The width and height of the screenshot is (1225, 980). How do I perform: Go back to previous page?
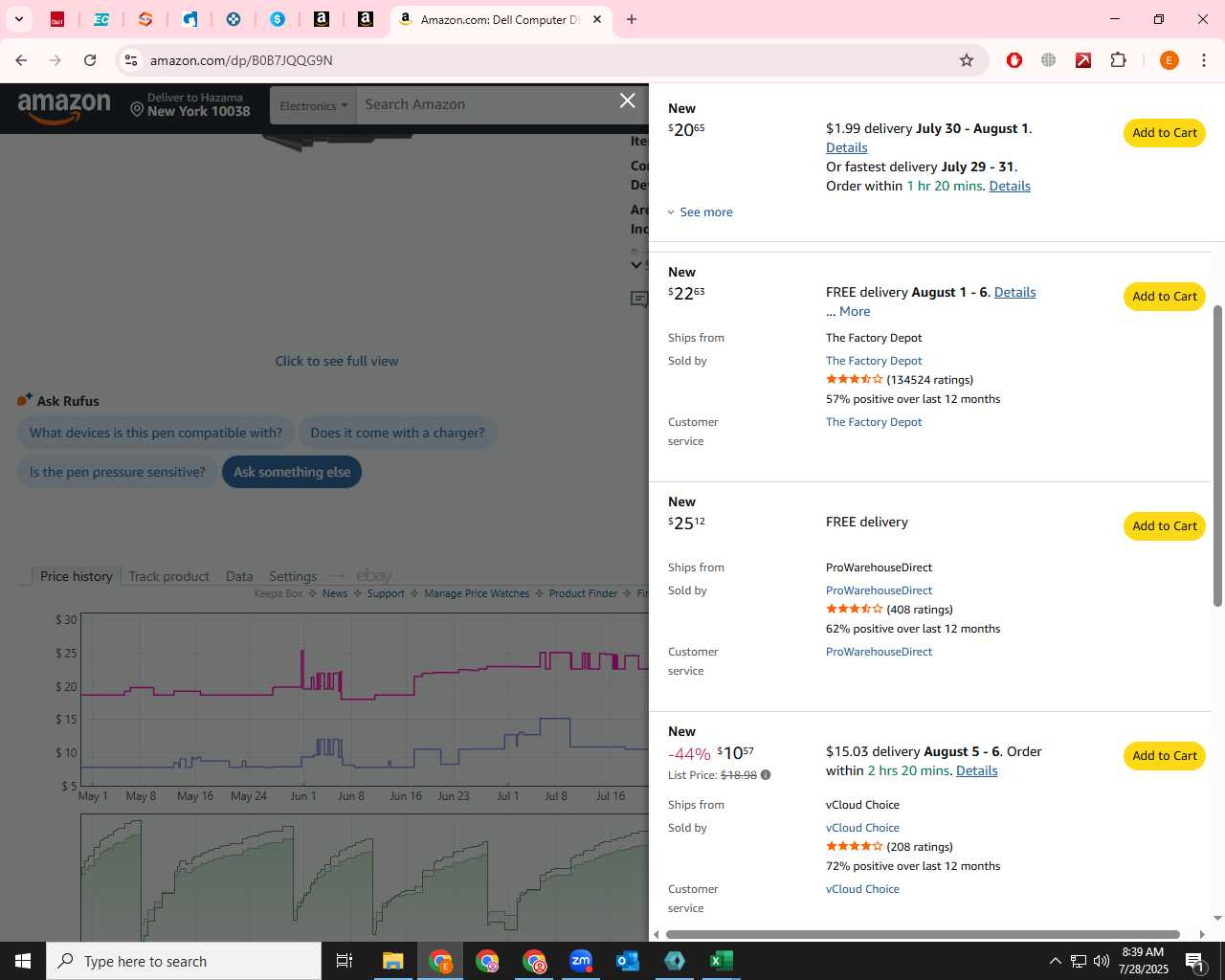point(21,60)
